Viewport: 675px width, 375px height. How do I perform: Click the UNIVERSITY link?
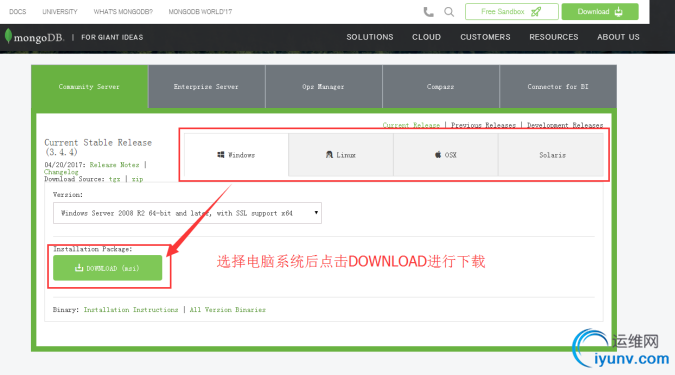point(60,12)
